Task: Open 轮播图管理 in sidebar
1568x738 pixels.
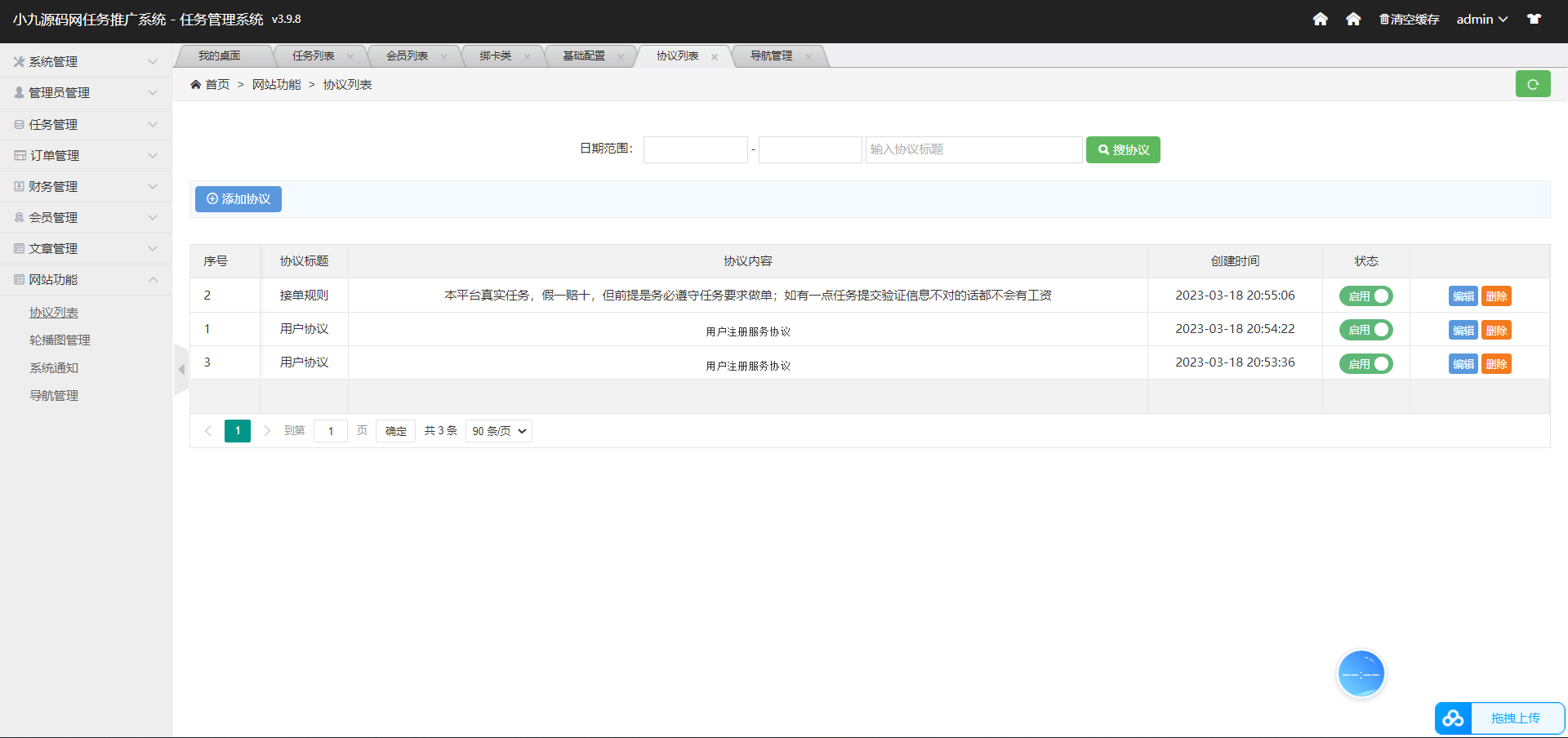Action: [60, 340]
